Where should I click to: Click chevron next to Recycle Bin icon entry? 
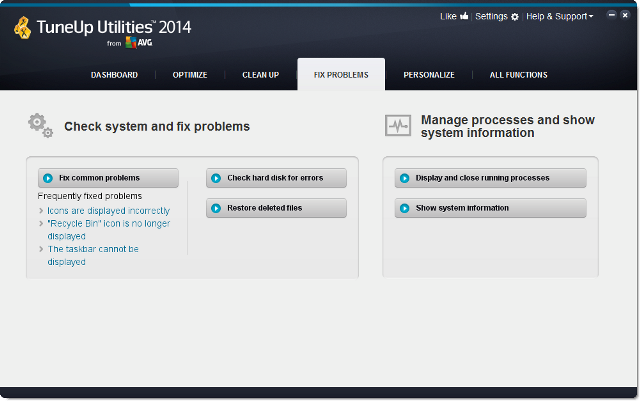tap(41, 223)
